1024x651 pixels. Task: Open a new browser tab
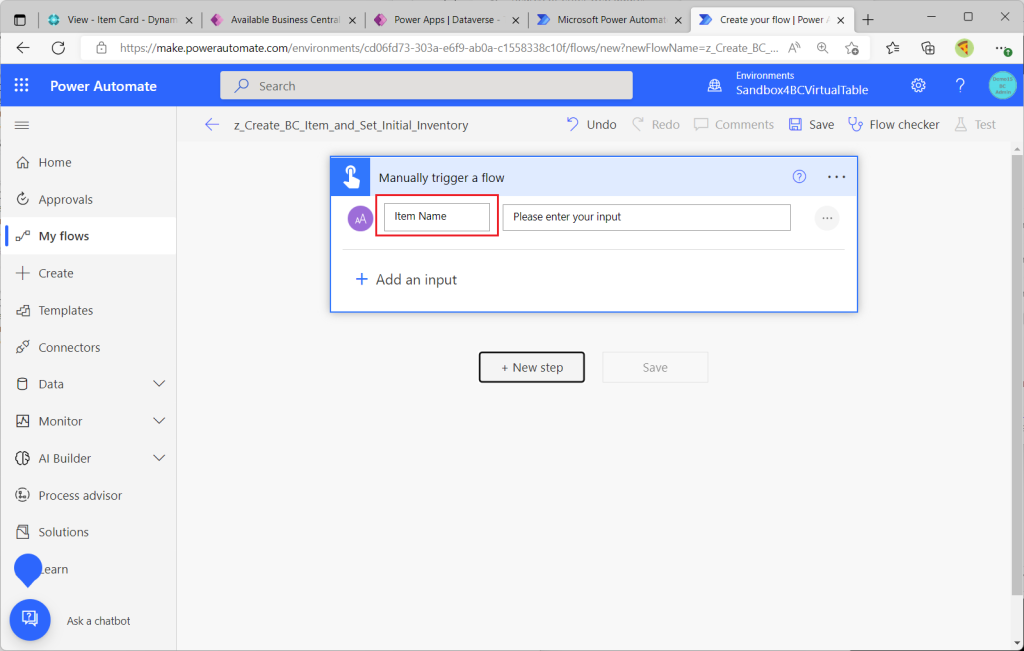click(x=867, y=20)
